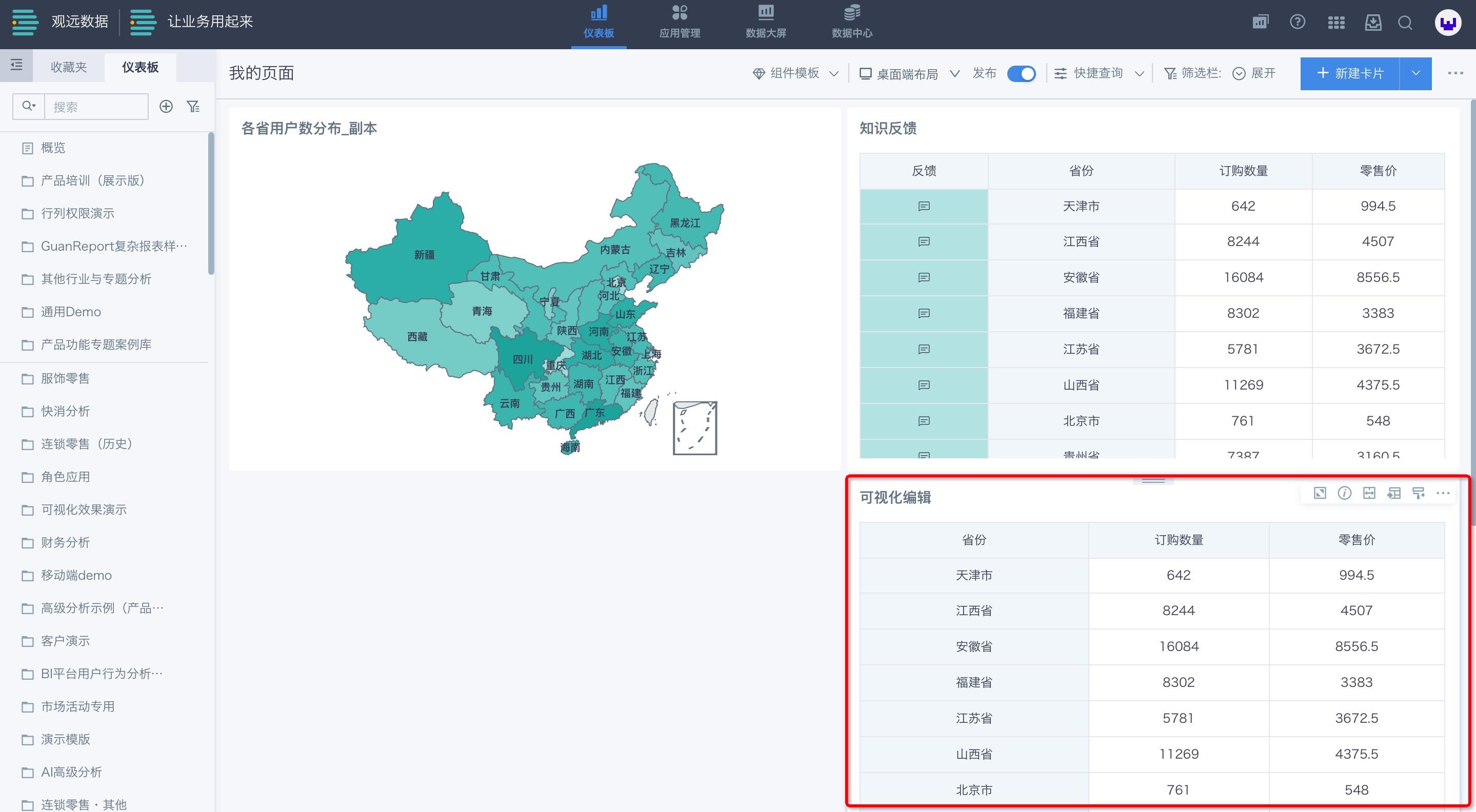Toggle the 发布 publish switch

tap(1021, 74)
